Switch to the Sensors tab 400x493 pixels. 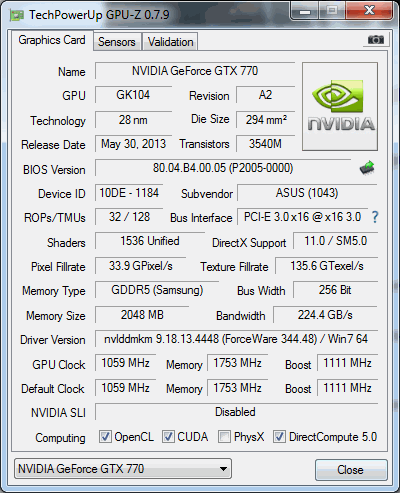(x=117, y=42)
